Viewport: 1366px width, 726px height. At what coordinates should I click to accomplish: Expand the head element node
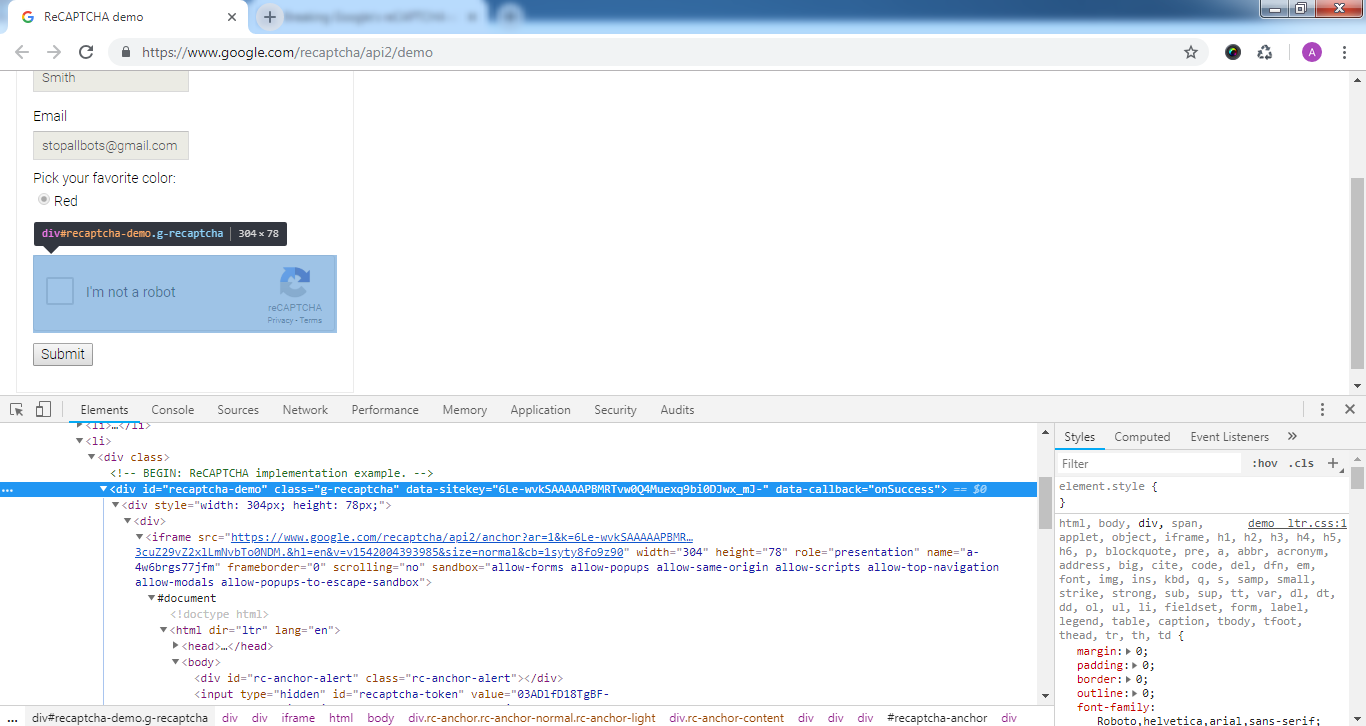pos(177,645)
